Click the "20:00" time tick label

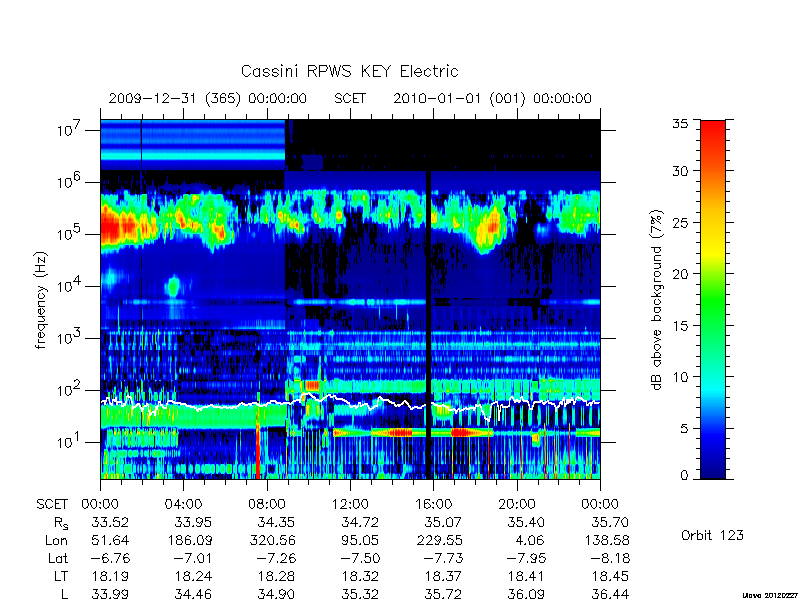pyautogui.click(x=516, y=505)
